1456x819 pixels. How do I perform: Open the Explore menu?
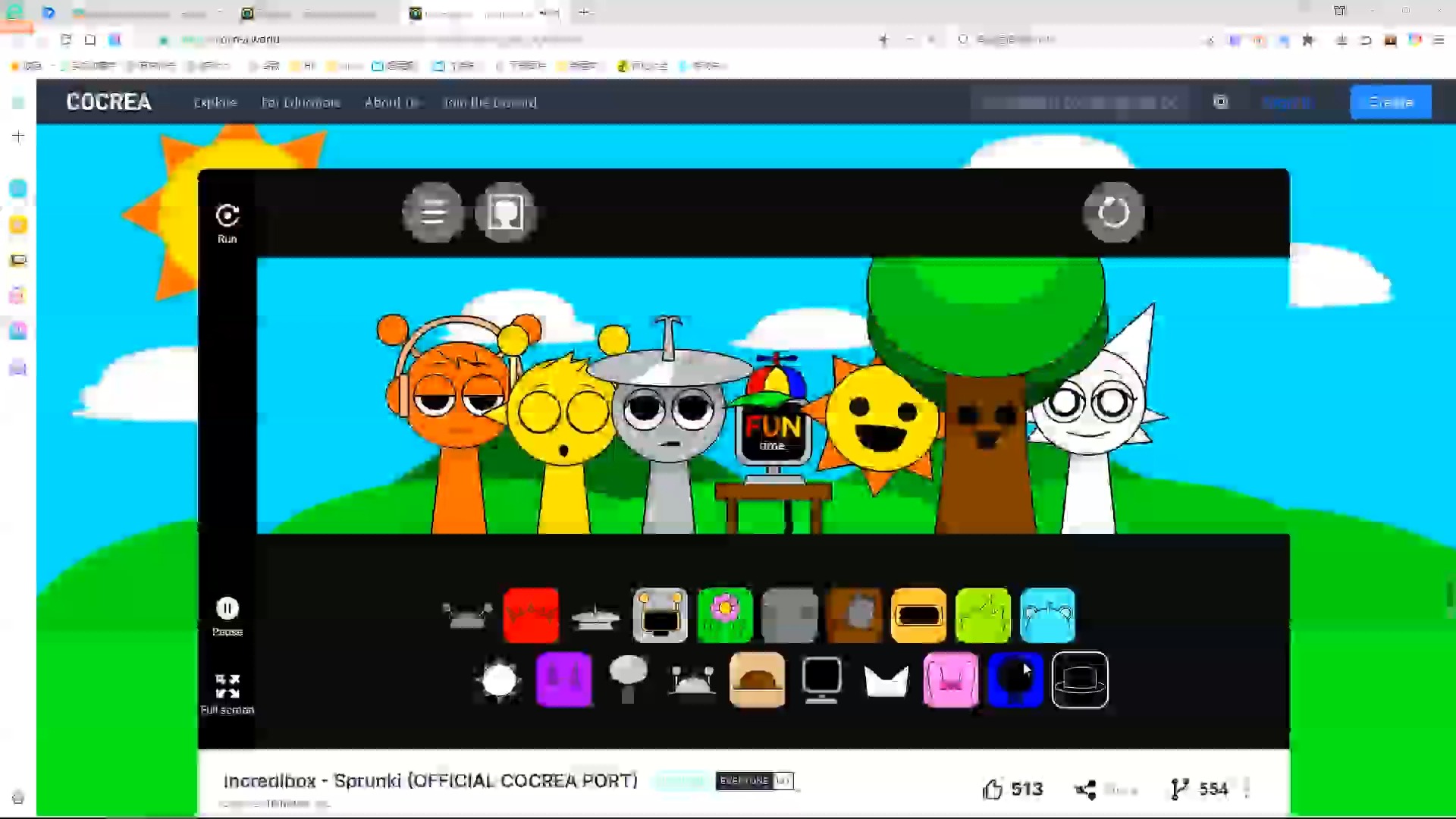pos(215,102)
